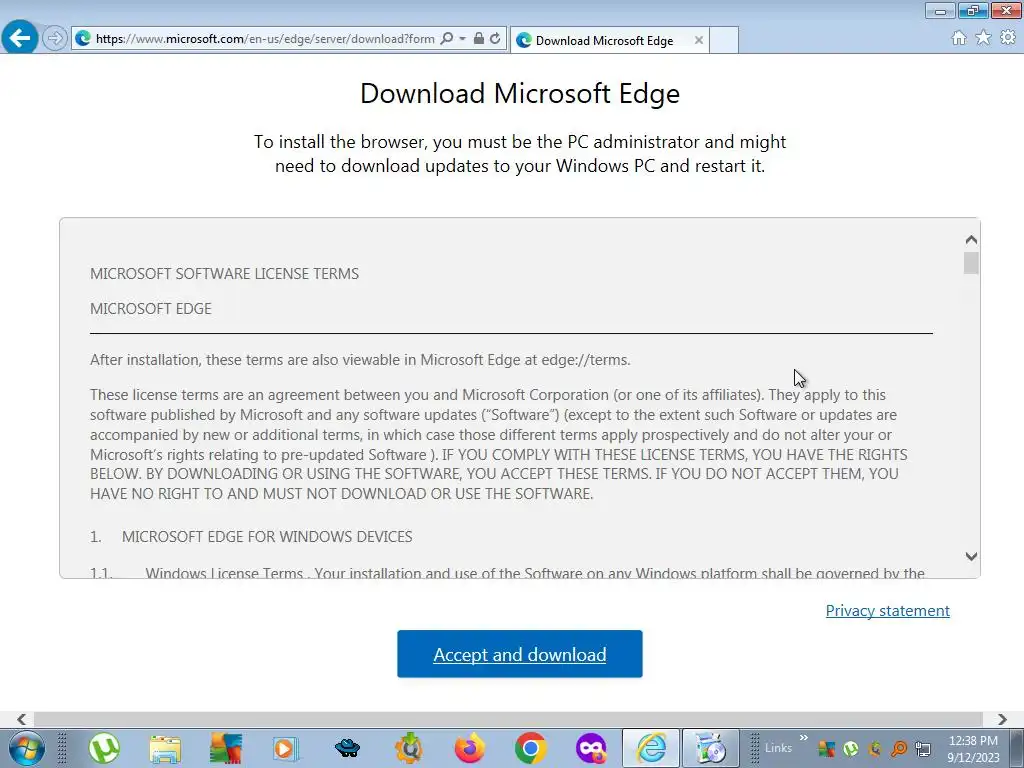
Task: Open the spy hat taskbar icon
Action: click(x=347, y=748)
